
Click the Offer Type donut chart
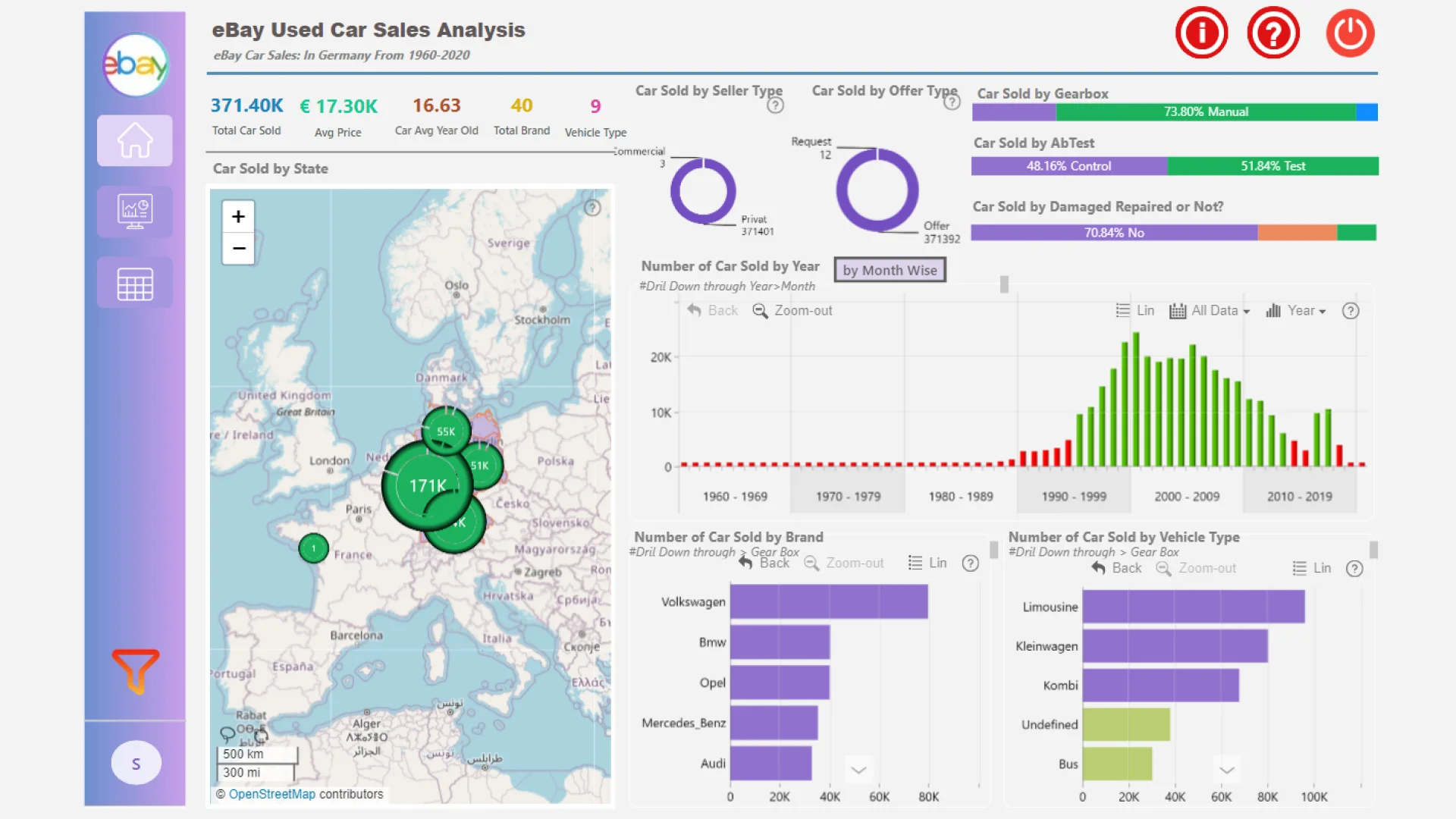pos(877,190)
